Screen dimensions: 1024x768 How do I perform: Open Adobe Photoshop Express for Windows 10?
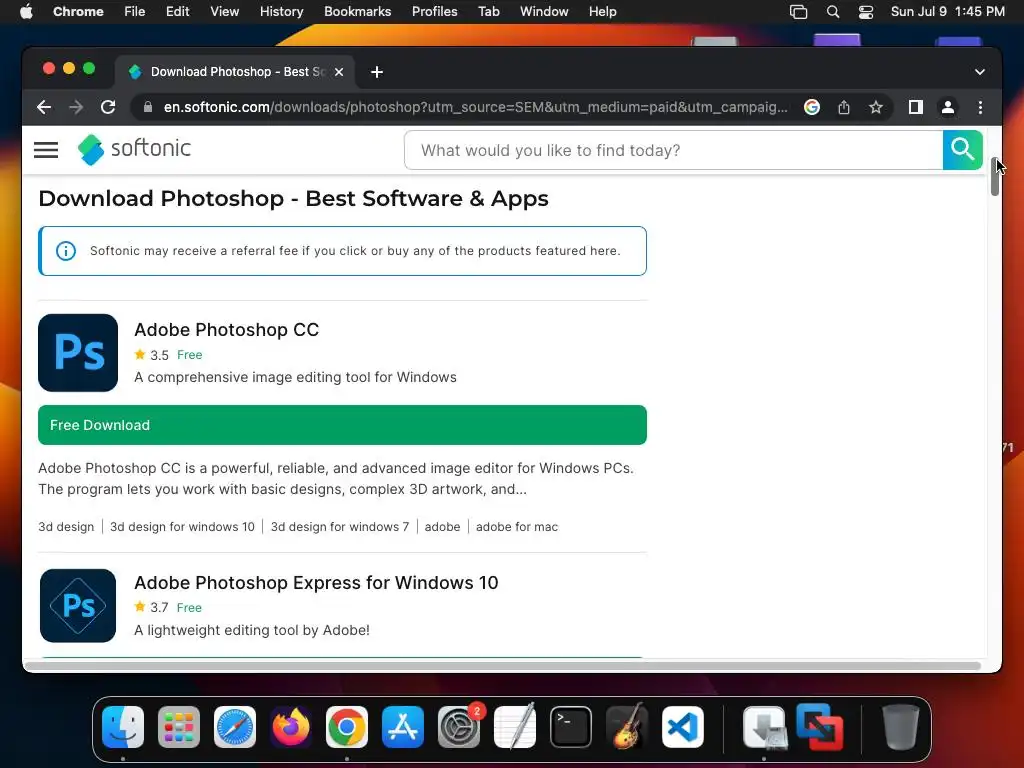pyautogui.click(x=316, y=583)
